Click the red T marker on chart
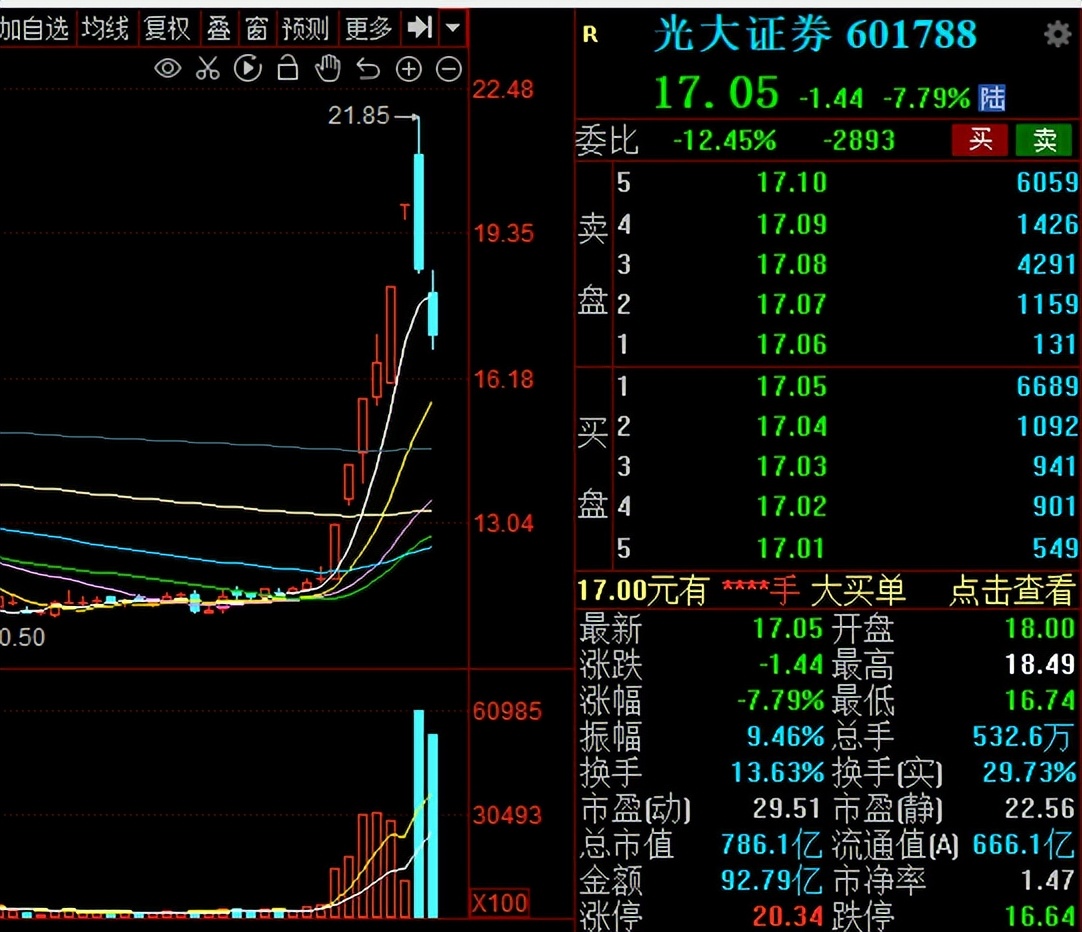Screen dimensions: 1082x932 pyautogui.click(x=405, y=212)
